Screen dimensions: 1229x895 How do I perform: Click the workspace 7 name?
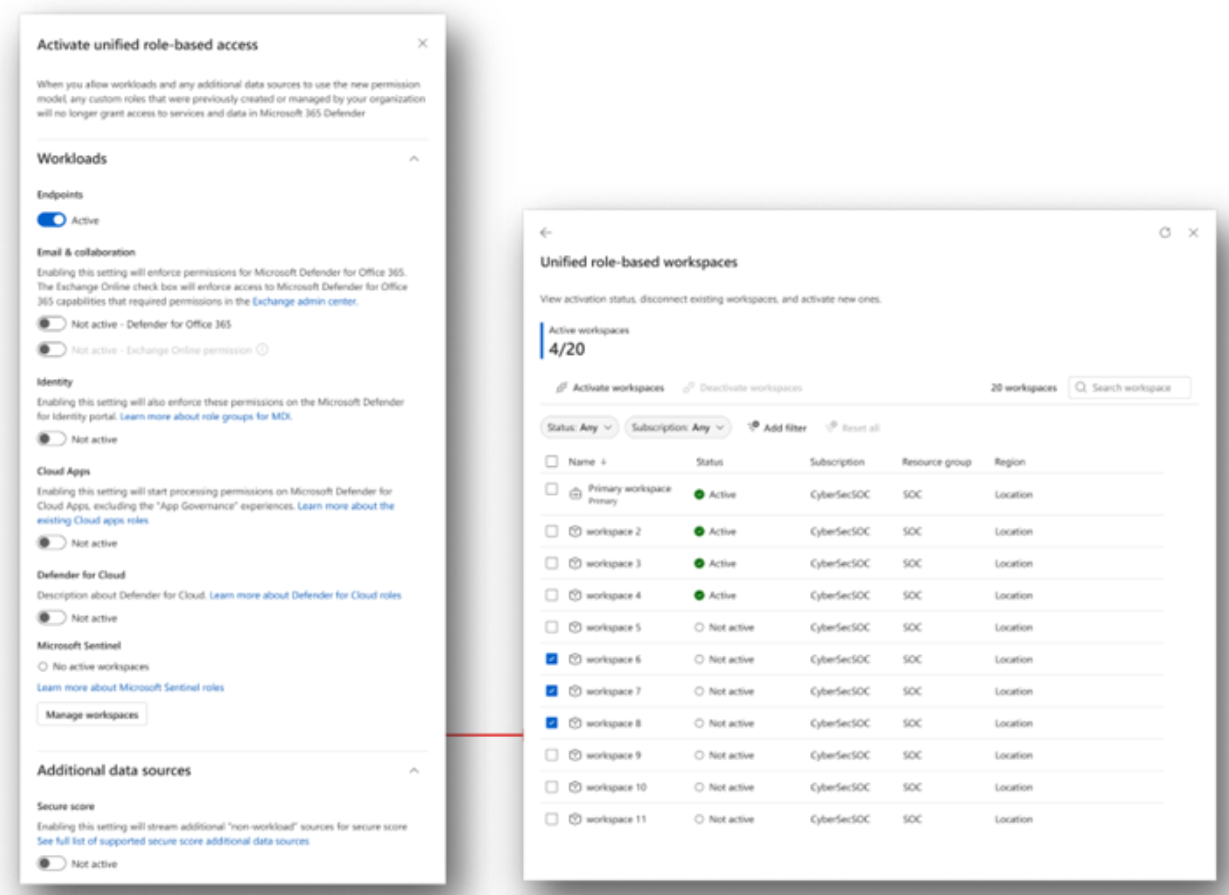pyautogui.click(x=613, y=692)
